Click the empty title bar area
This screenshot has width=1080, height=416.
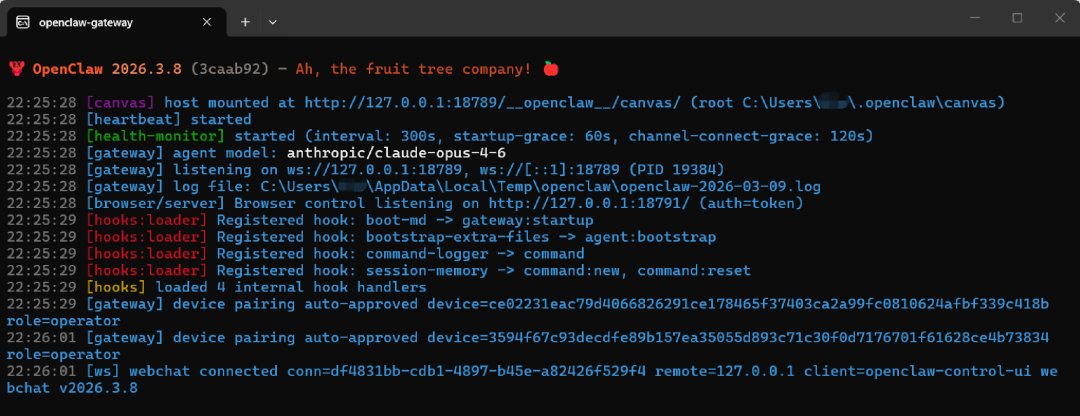(600, 20)
